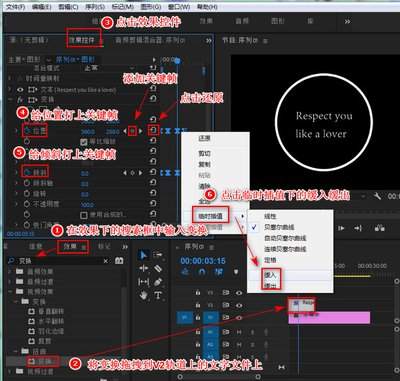Enable the use composition shutter angle checkbox
This screenshot has height=381, width=400.
coord(84,214)
